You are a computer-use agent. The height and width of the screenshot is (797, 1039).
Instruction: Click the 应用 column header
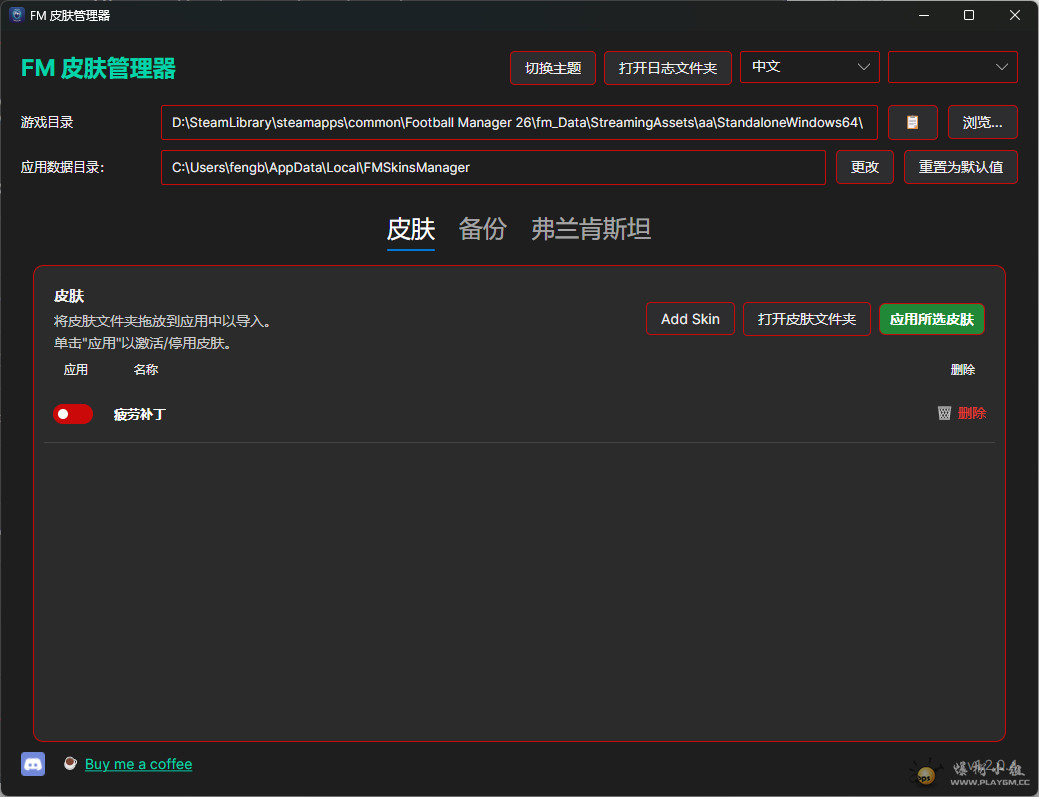pos(76,370)
